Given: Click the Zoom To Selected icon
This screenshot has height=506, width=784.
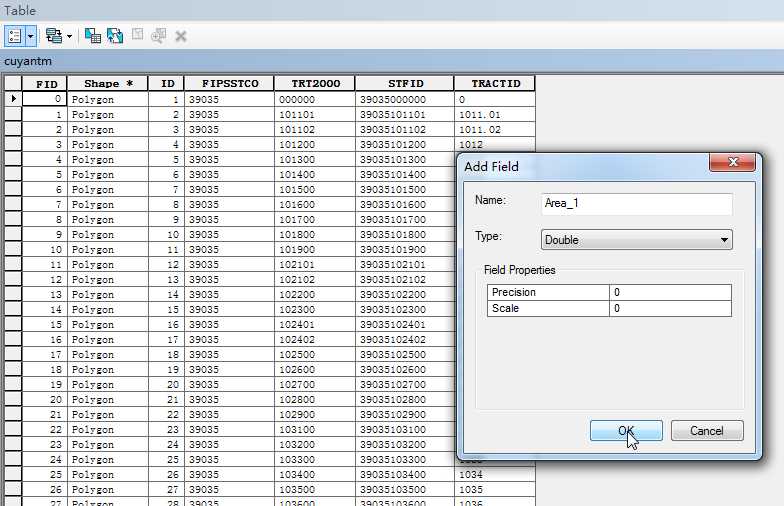Looking at the screenshot, I should (x=158, y=36).
